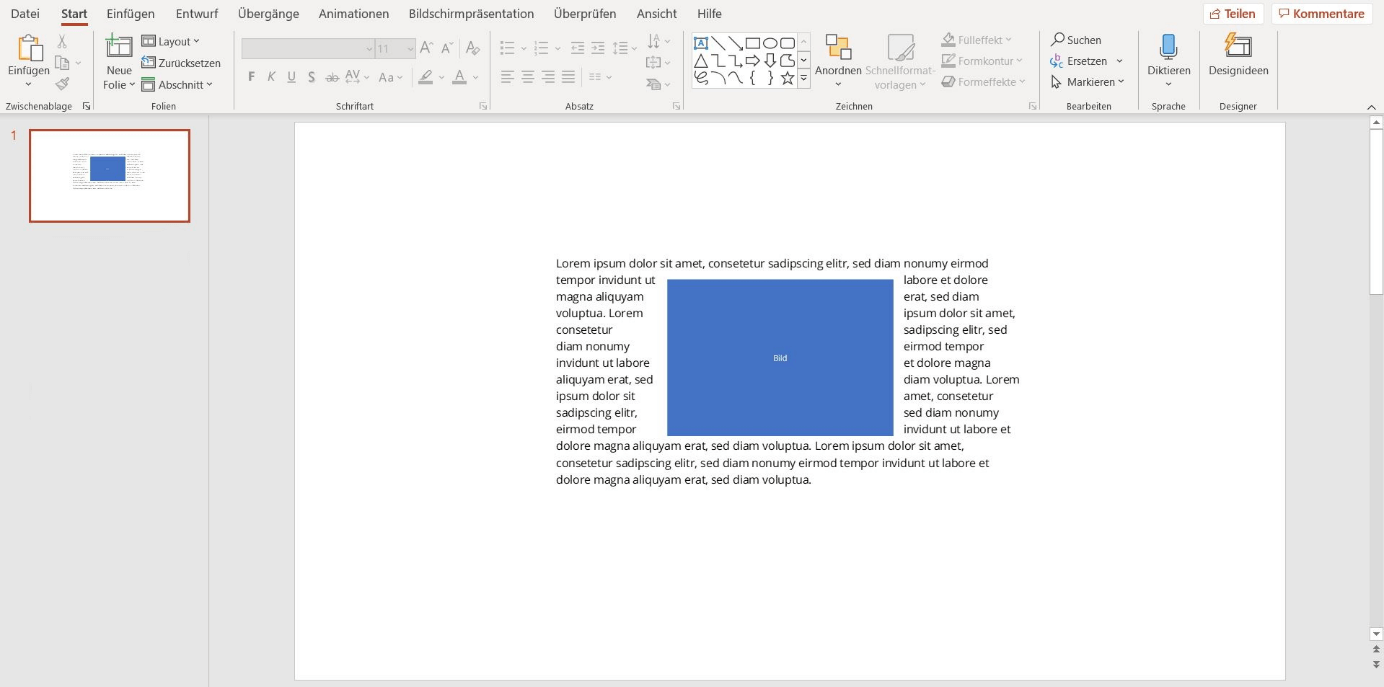Toggle underline with the U button

[x=291, y=77]
